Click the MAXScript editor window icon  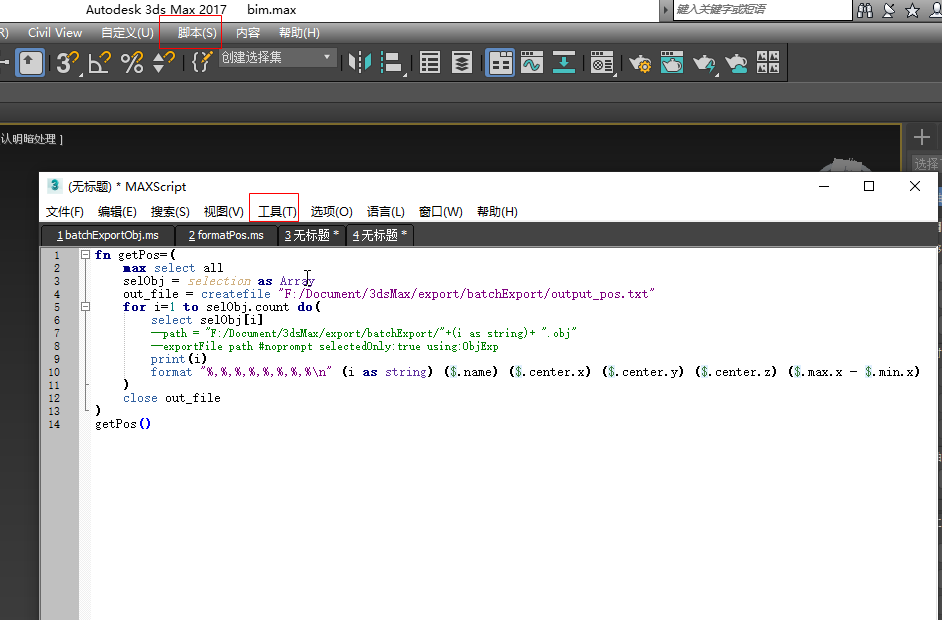[54, 186]
